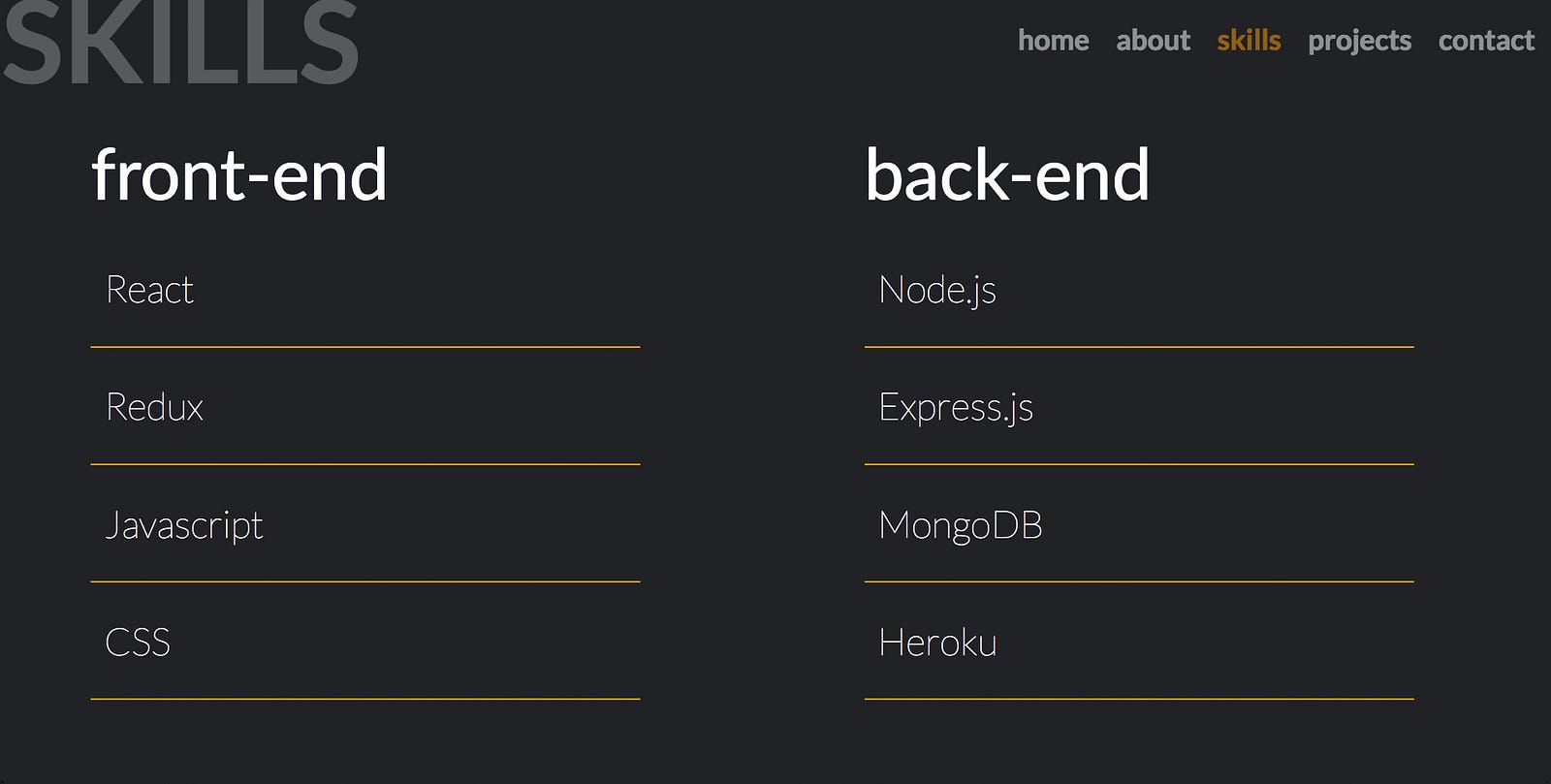Click the orange divider line below React
The image size is (1551, 784).
(x=365, y=346)
